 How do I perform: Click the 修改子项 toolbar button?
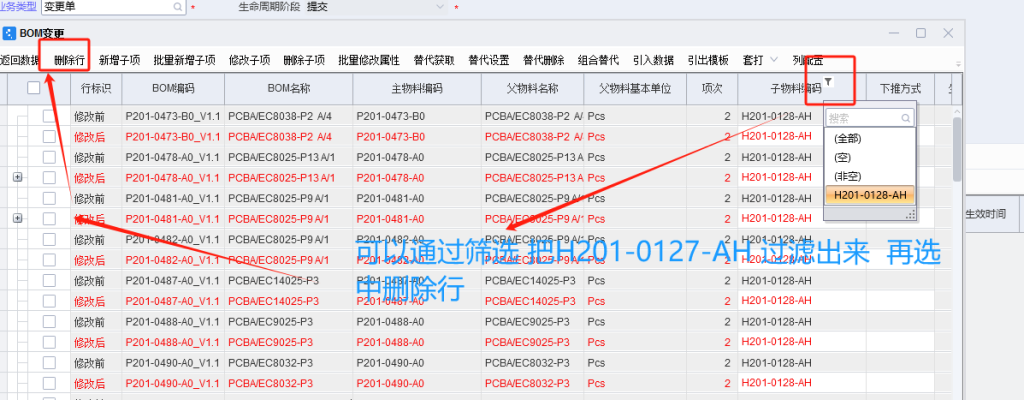pyautogui.click(x=249, y=60)
